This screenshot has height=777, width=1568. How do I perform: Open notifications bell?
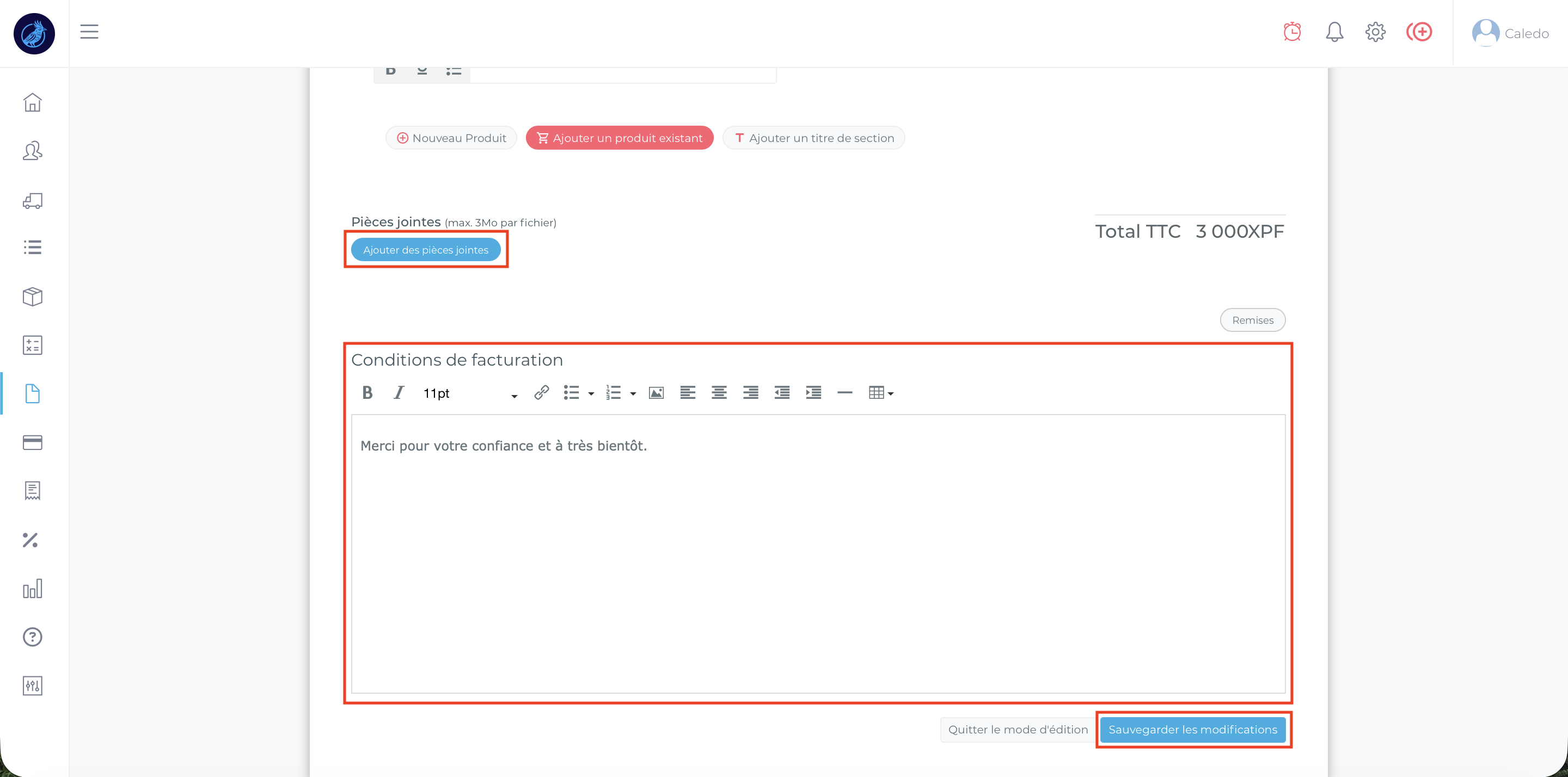click(1334, 32)
